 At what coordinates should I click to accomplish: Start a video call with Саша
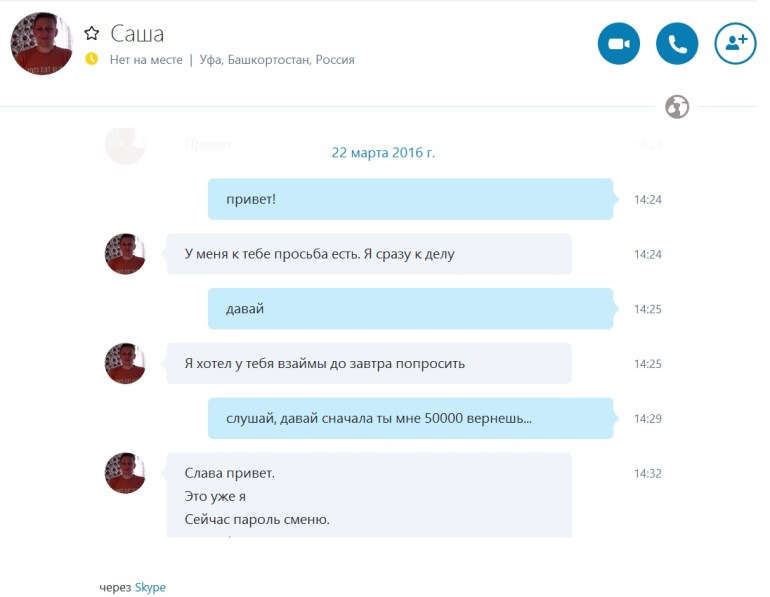pos(618,44)
